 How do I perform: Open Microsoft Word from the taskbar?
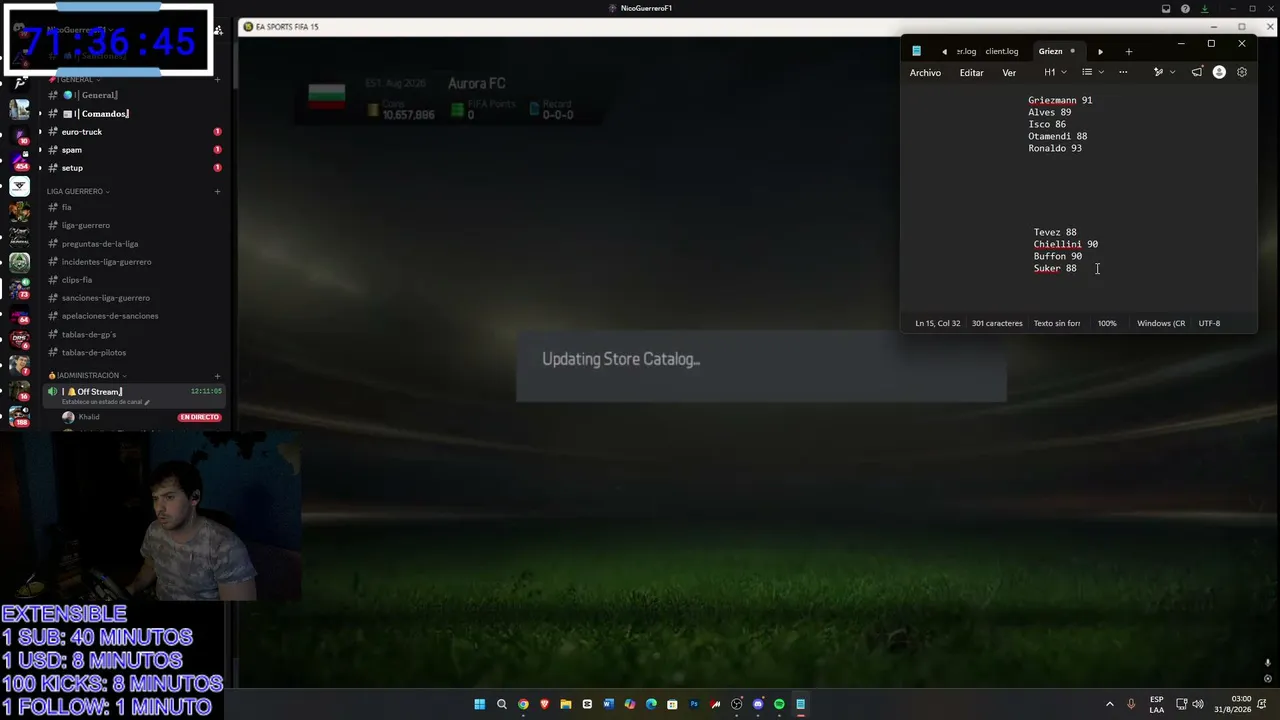pos(608,704)
